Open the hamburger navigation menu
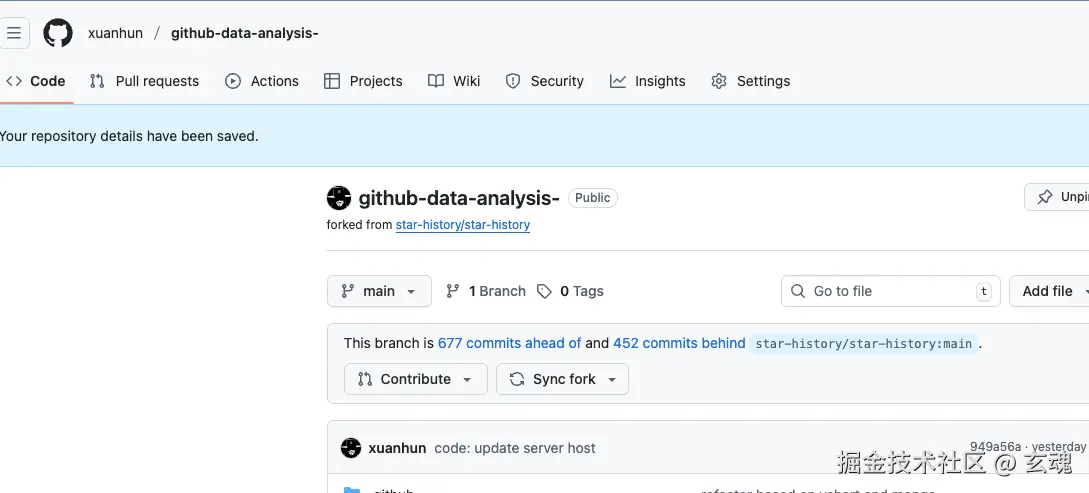Viewport: 1089px width, 493px height. pyautogui.click(x=14, y=33)
